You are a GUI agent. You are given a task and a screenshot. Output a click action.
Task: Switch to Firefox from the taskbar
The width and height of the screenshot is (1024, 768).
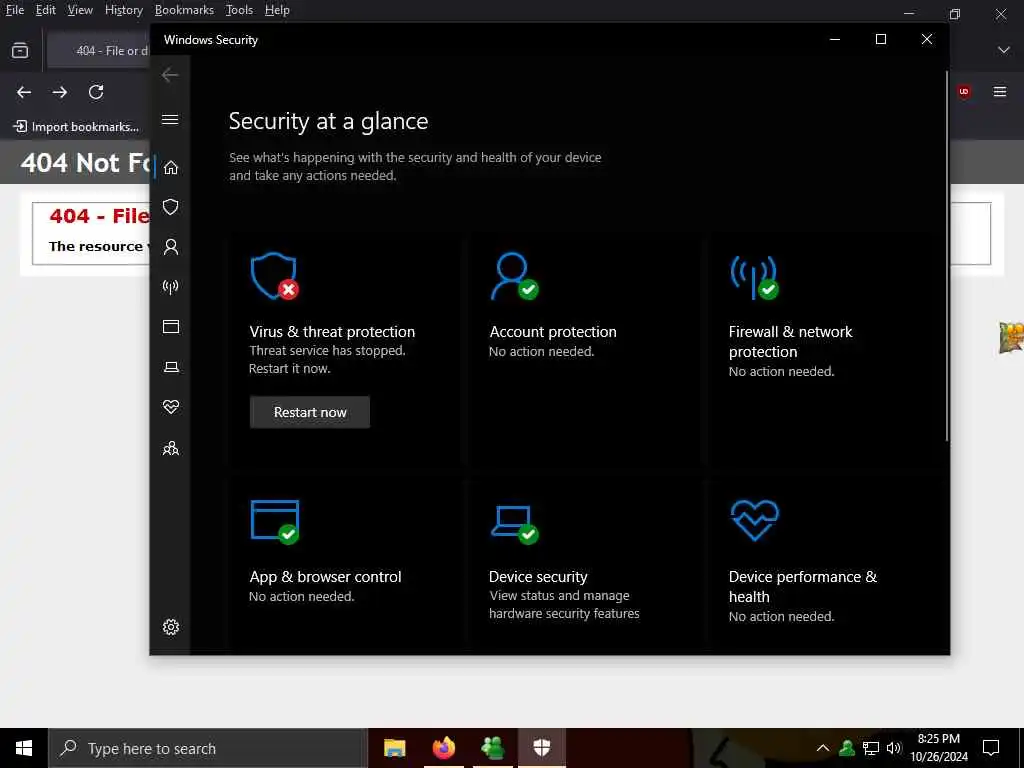click(x=443, y=748)
